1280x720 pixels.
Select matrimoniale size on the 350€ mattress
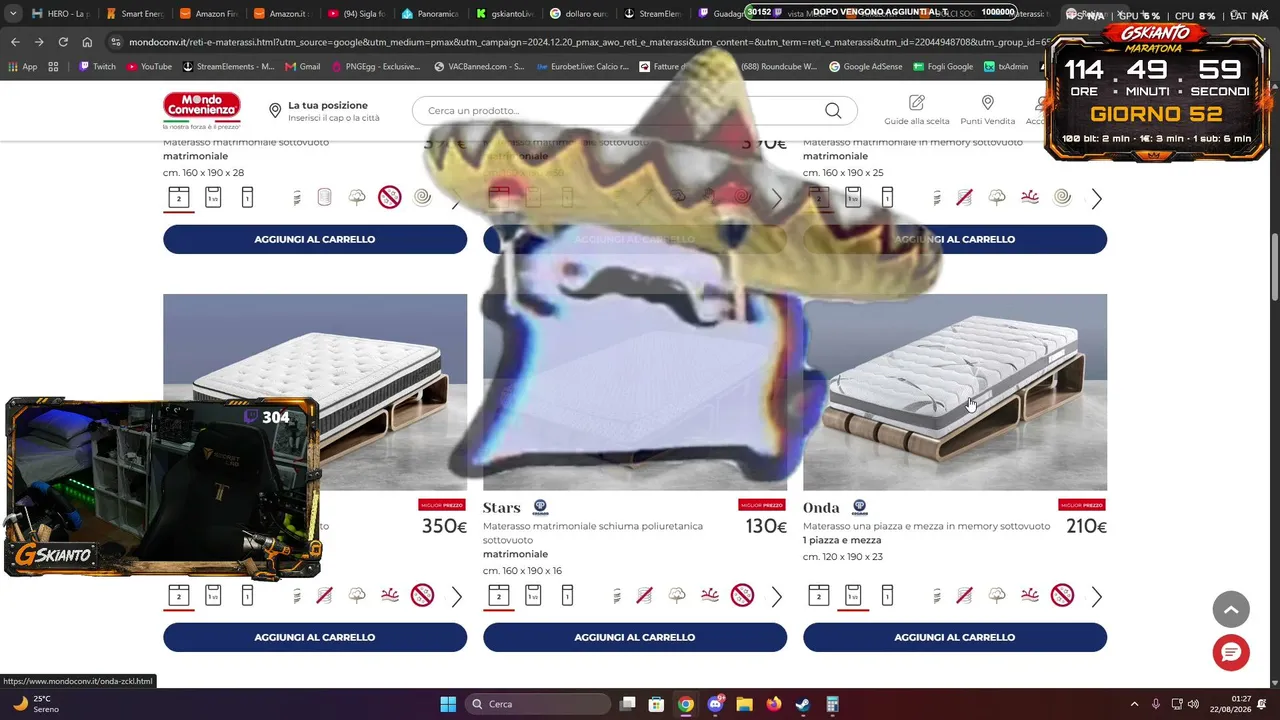[179, 596]
